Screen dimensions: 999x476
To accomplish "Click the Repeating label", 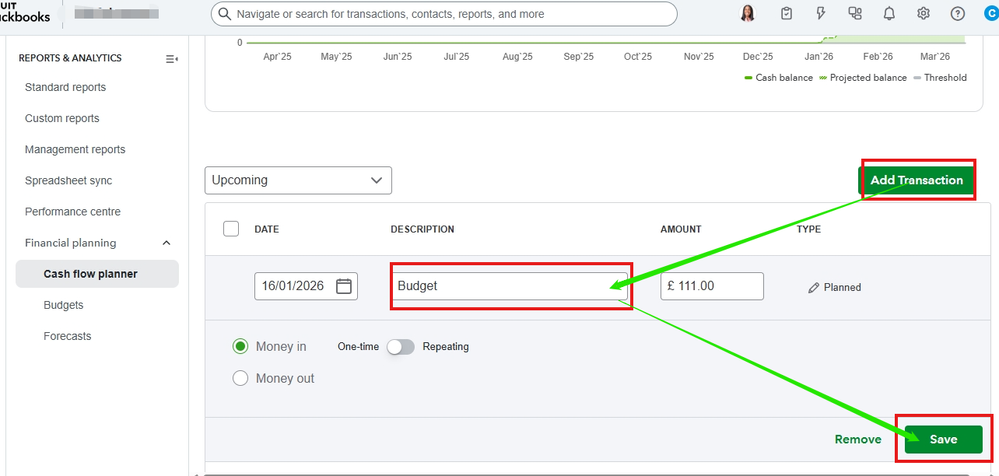I will (x=446, y=347).
